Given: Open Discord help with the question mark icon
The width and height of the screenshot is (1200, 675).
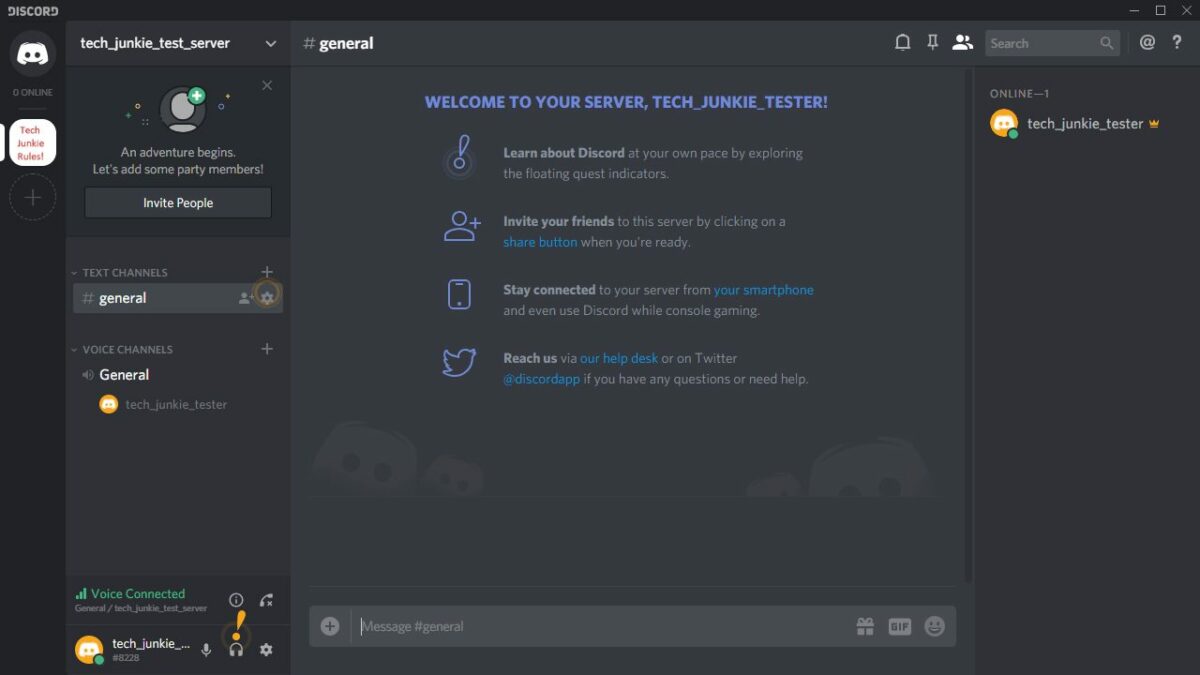Looking at the screenshot, I should point(1177,42).
